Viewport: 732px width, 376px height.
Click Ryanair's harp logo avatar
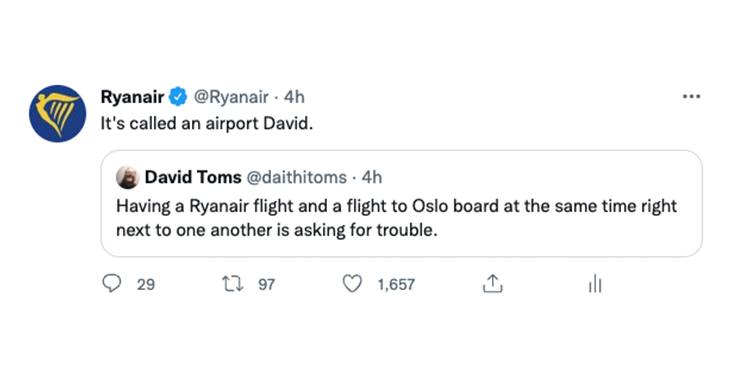click(57, 114)
